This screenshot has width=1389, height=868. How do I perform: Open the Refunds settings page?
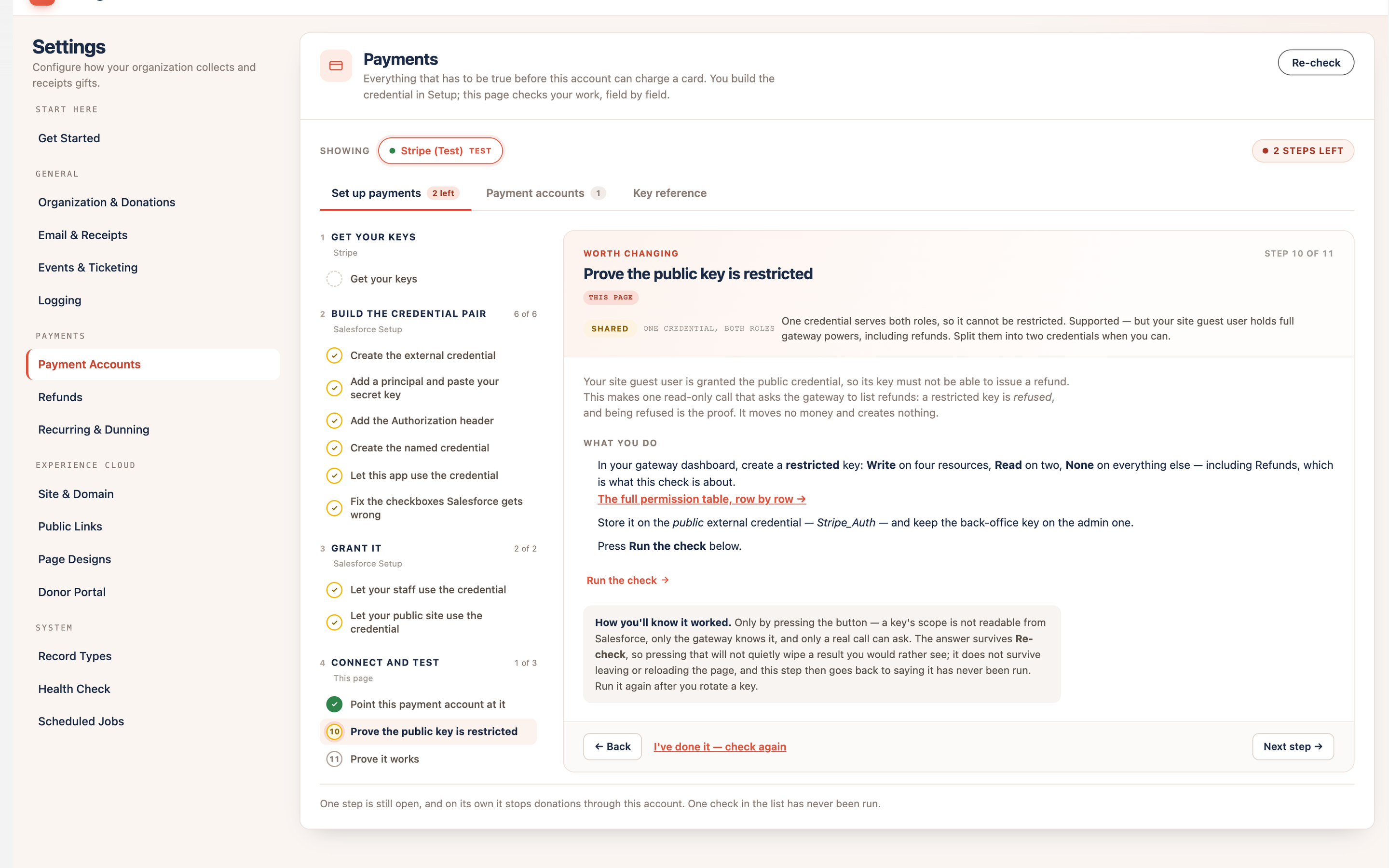[153, 397]
